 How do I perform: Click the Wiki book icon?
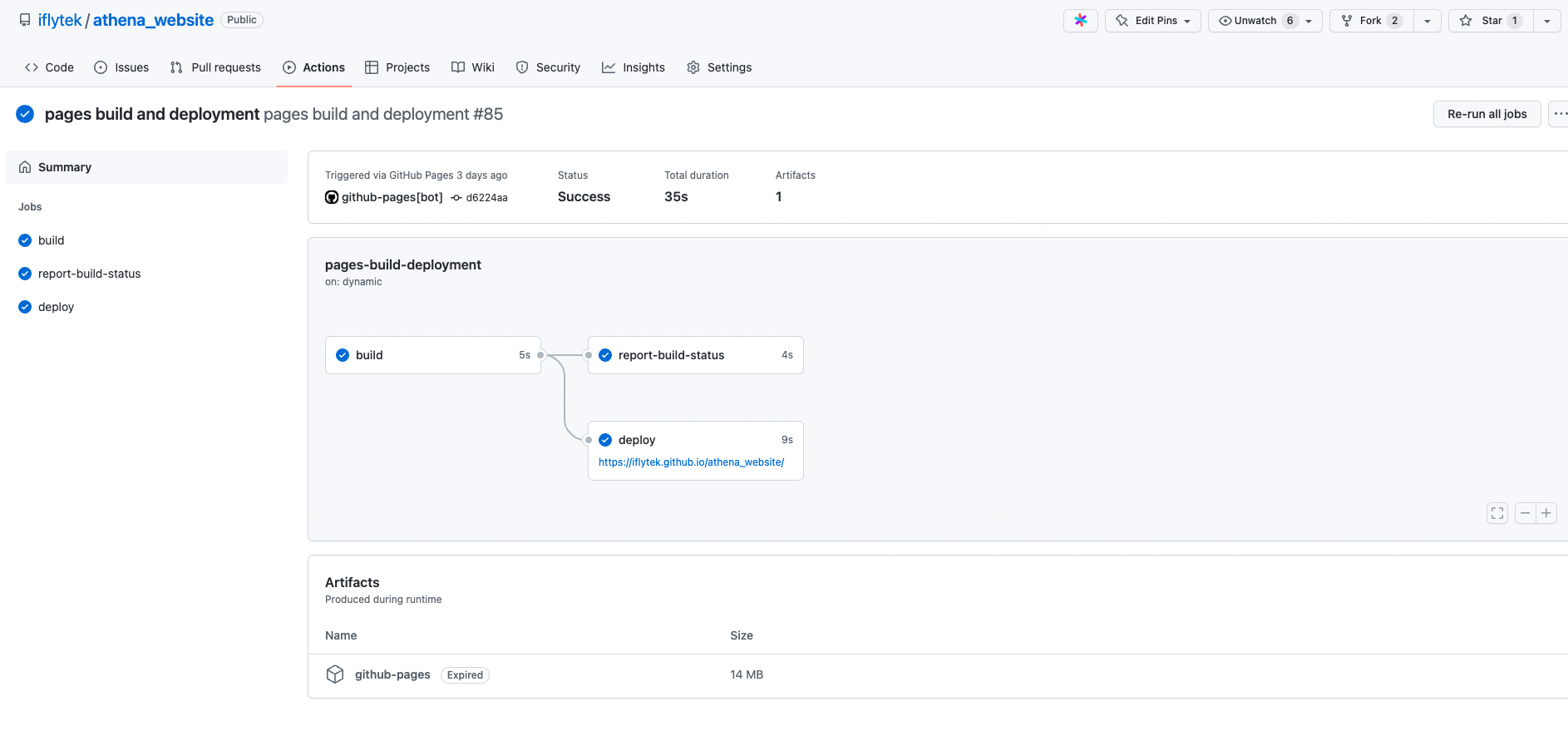click(x=458, y=67)
